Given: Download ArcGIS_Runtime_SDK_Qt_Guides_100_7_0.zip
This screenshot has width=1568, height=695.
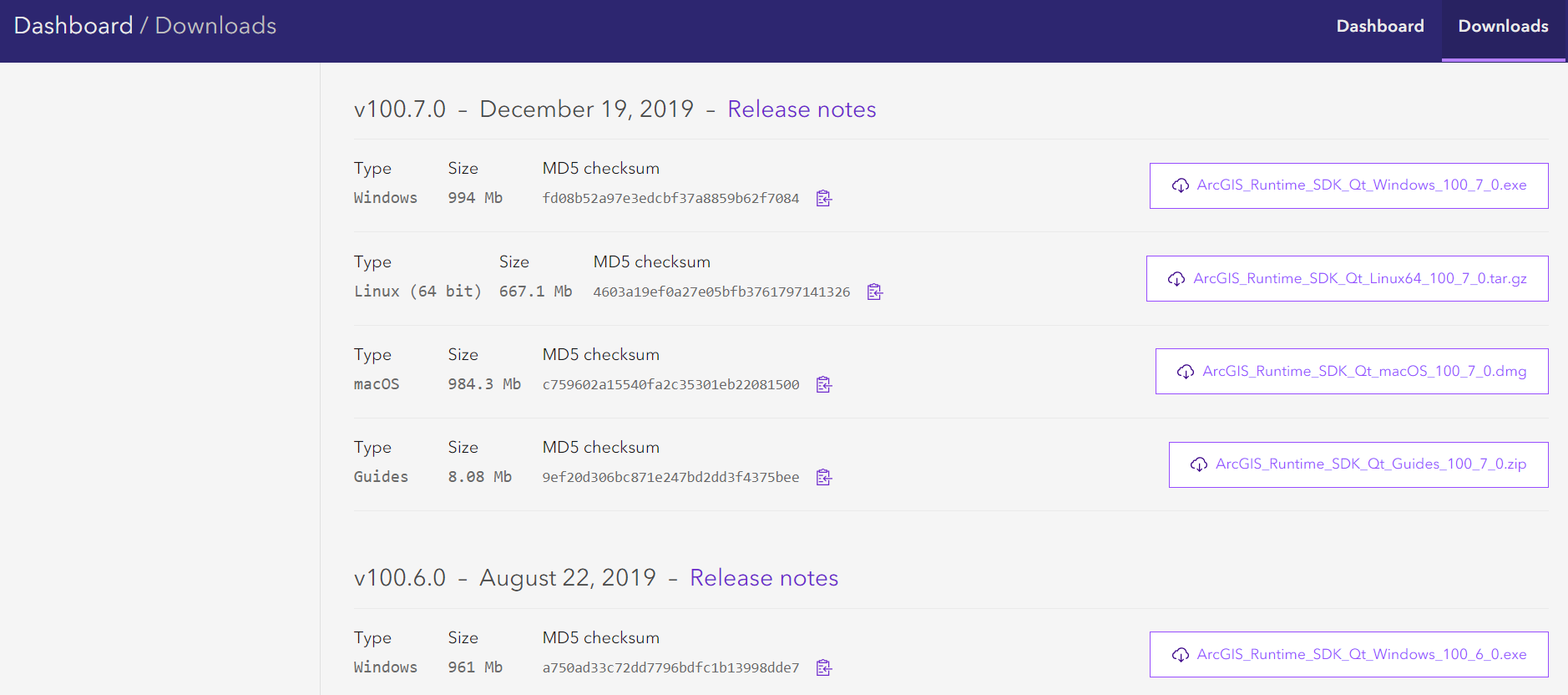Looking at the screenshot, I should click(x=1358, y=464).
